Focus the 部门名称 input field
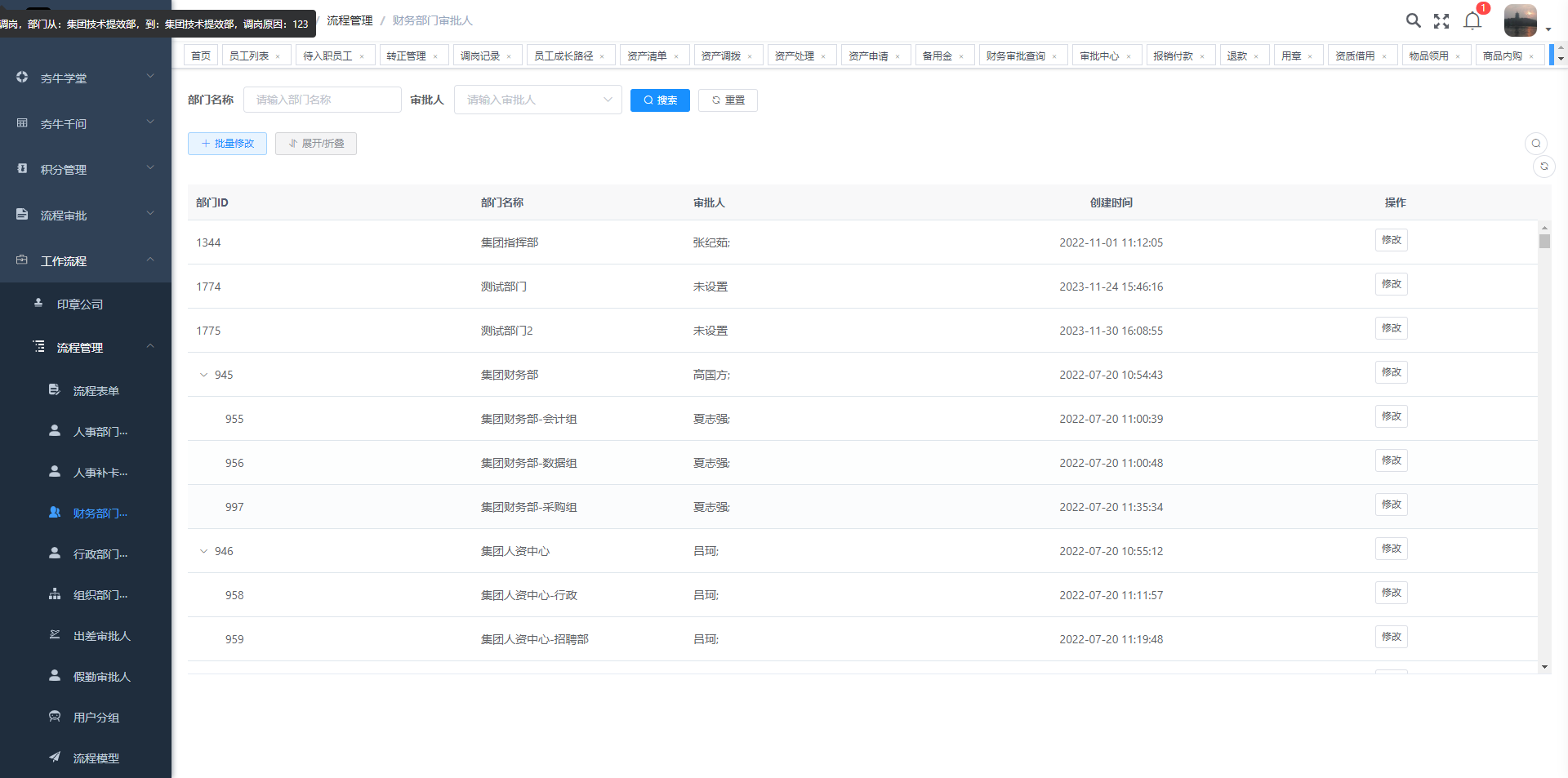Screen dimensions: 1568x778 (x=322, y=100)
